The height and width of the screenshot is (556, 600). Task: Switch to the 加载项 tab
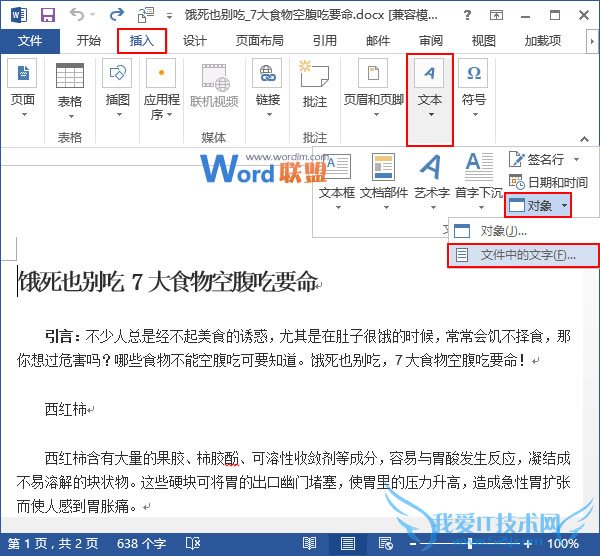pyautogui.click(x=543, y=41)
